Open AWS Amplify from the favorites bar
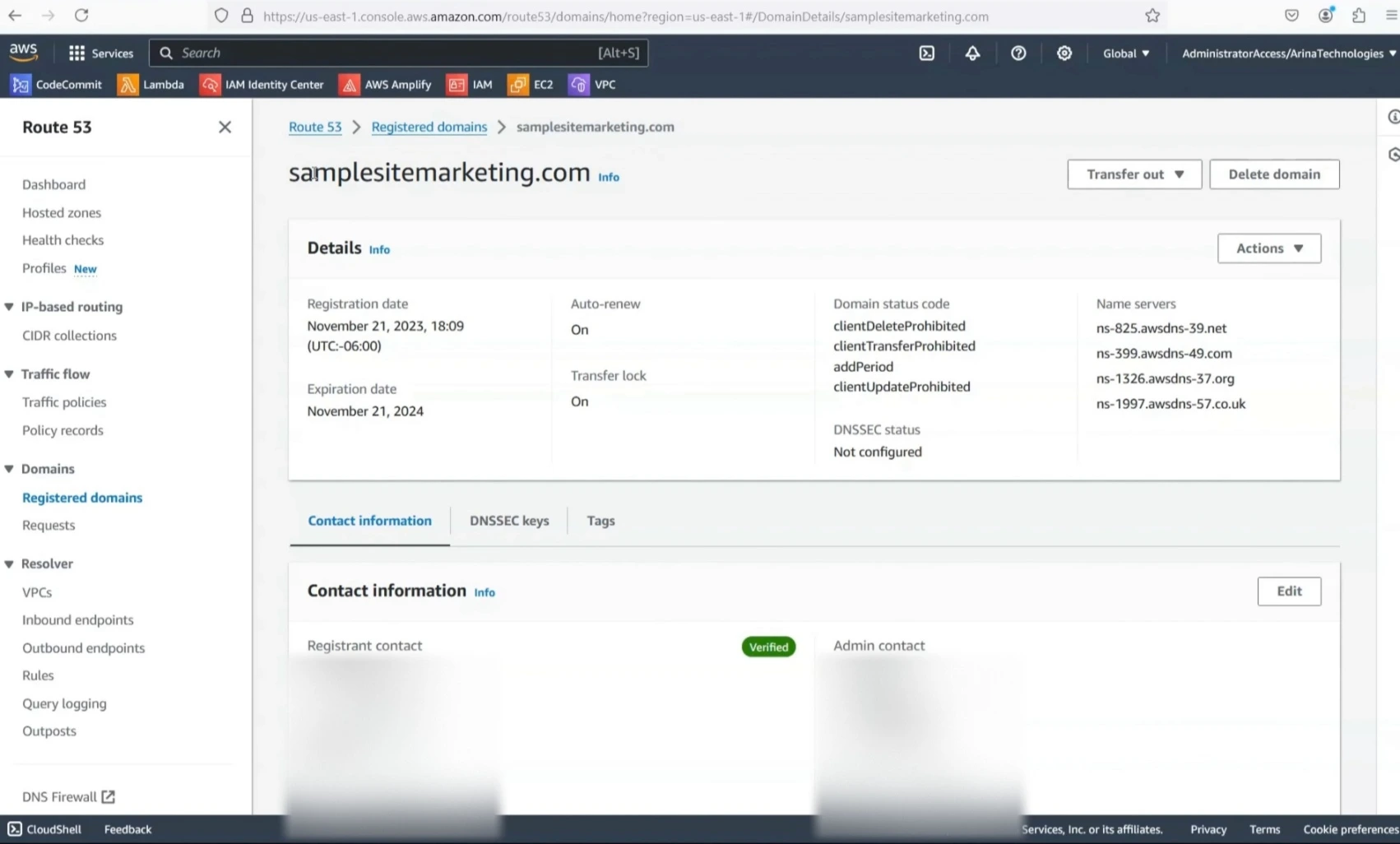1400x844 pixels. (385, 84)
